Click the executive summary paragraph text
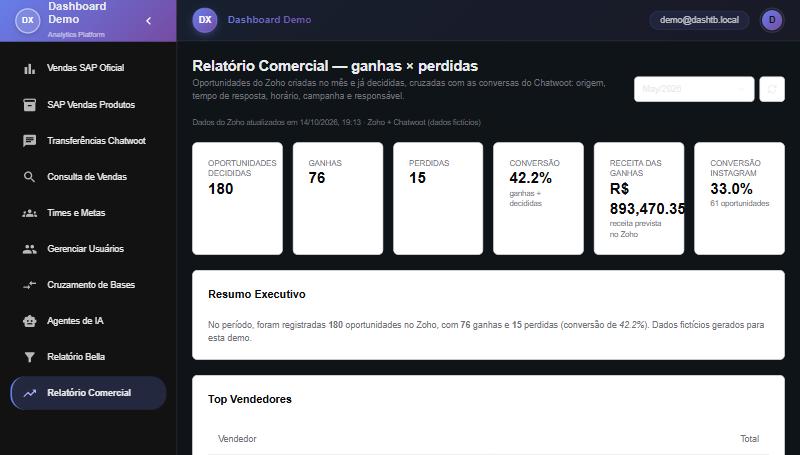800x455 pixels. pyautogui.click(x=486, y=331)
